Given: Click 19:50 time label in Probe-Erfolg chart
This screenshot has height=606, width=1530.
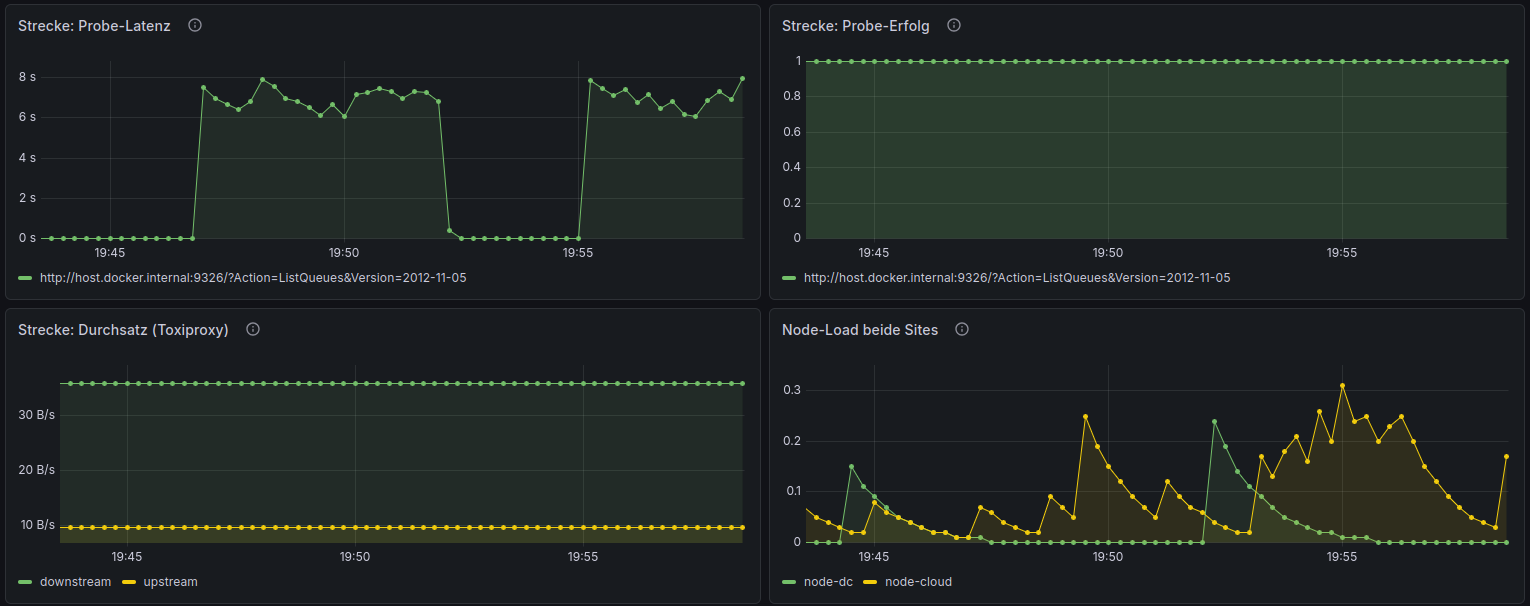Looking at the screenshot, I should (x=1108, y=253).
